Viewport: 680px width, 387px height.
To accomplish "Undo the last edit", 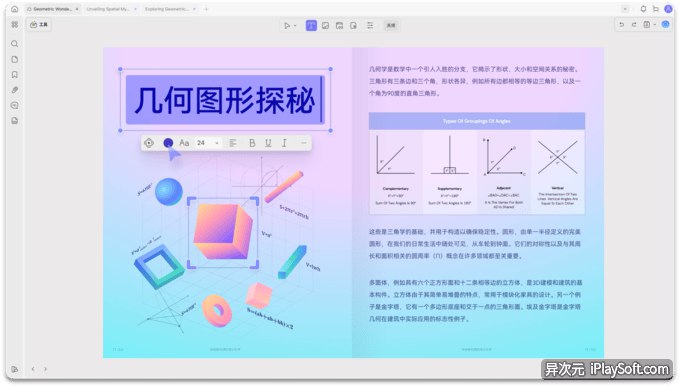I will (621, 25).
